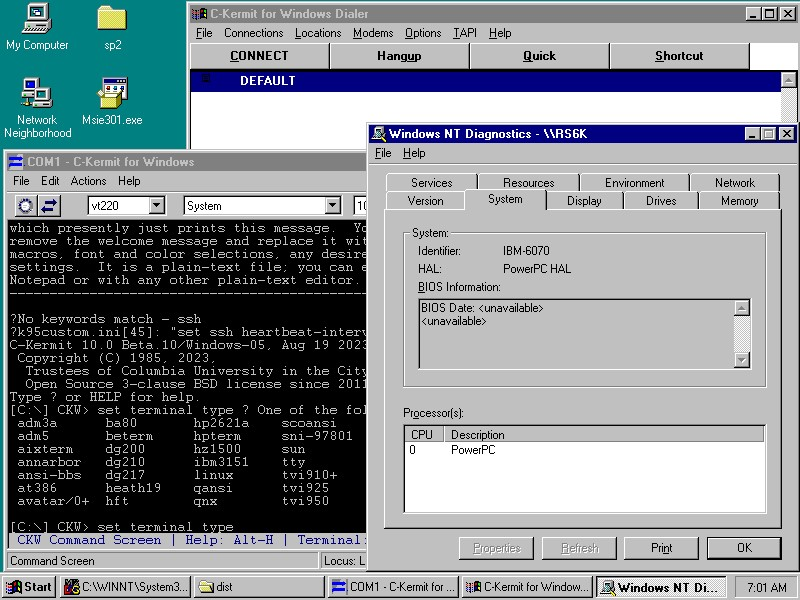Click the Print button in NT Diagnostics
Viewport: 800px width, 600px height.
coord(661,548)
